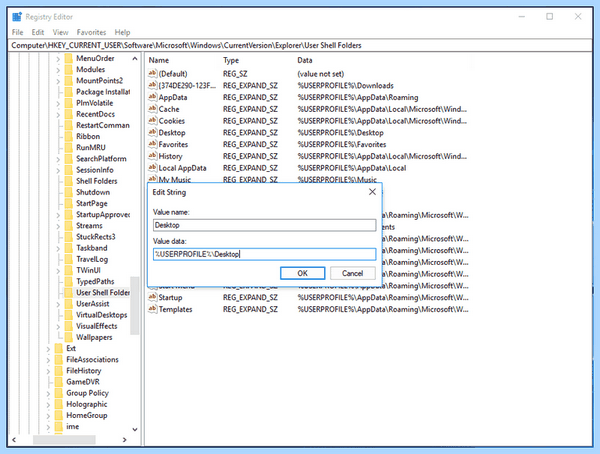Click the User Shell Folders folder icon

[68, 292]
